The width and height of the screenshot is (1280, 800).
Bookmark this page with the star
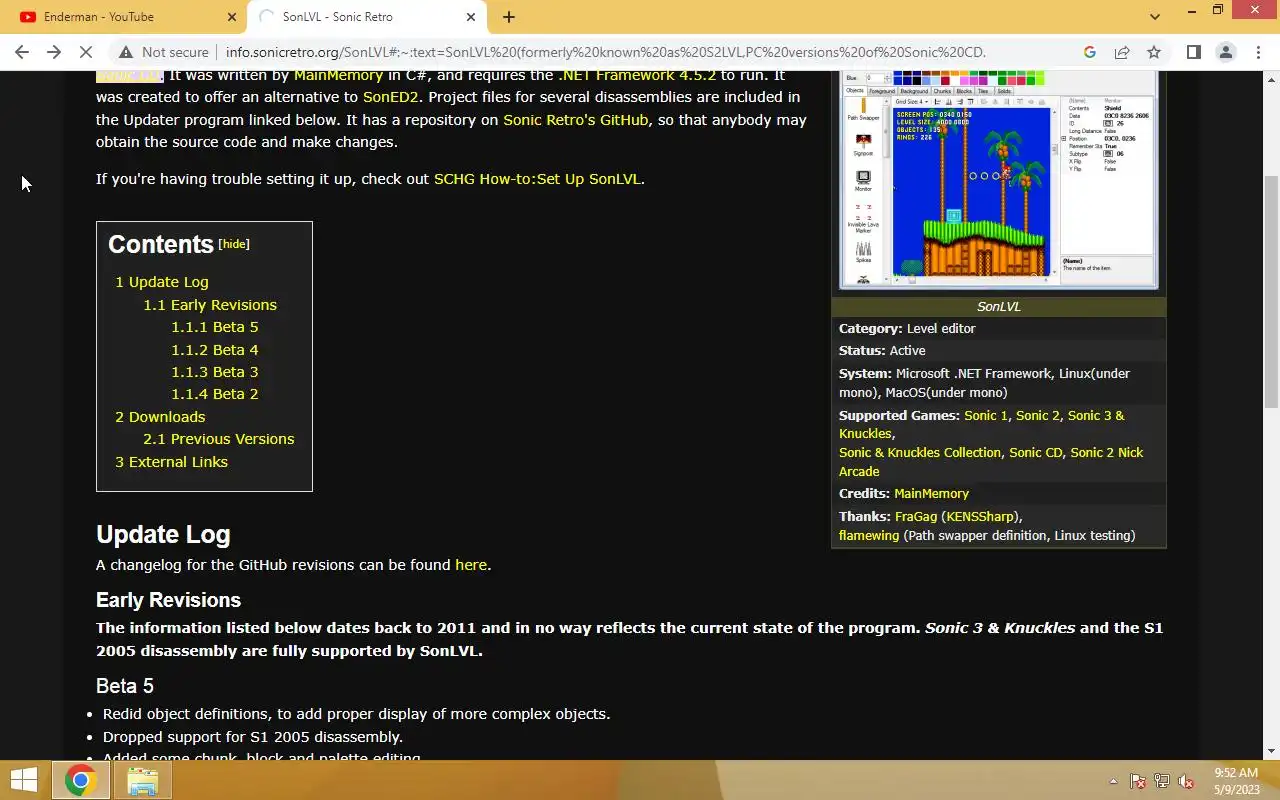pyautogui.click(x=1154, y=52)
